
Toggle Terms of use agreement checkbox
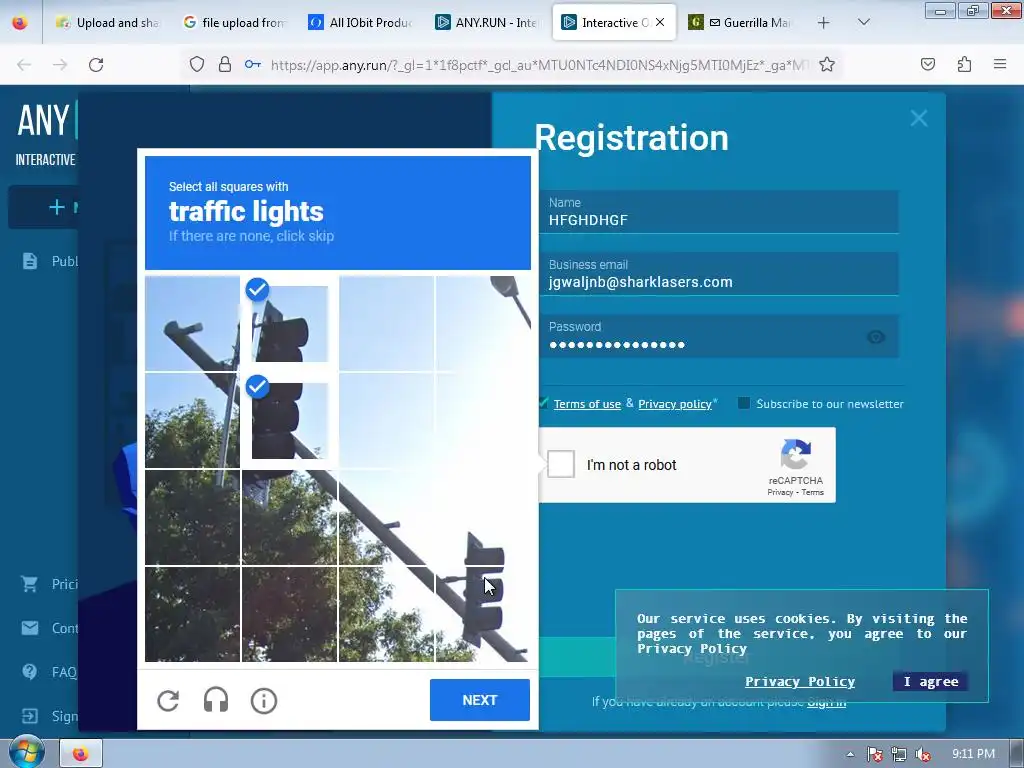(543, 403)
